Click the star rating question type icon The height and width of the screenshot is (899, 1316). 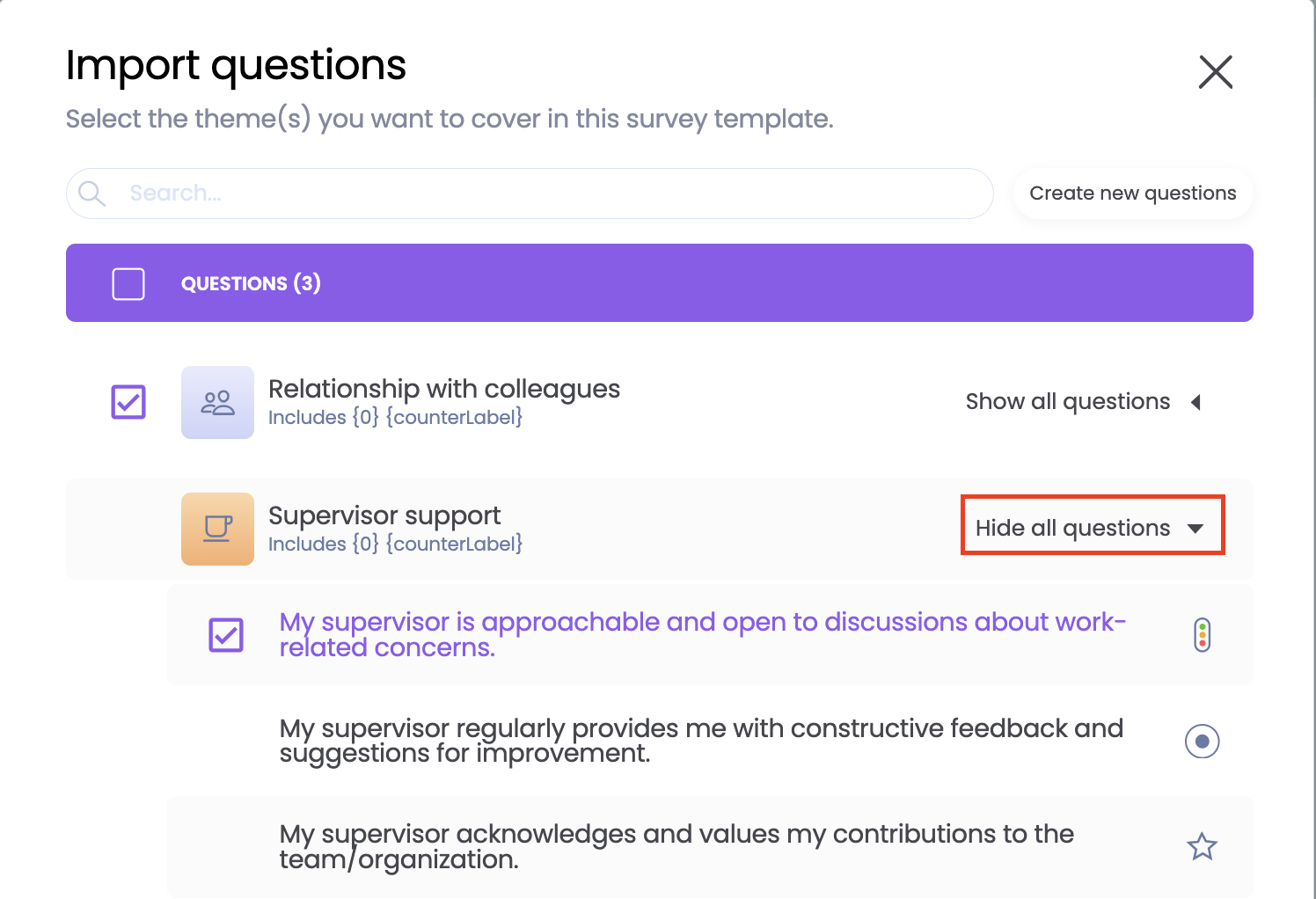(1203, 847)
